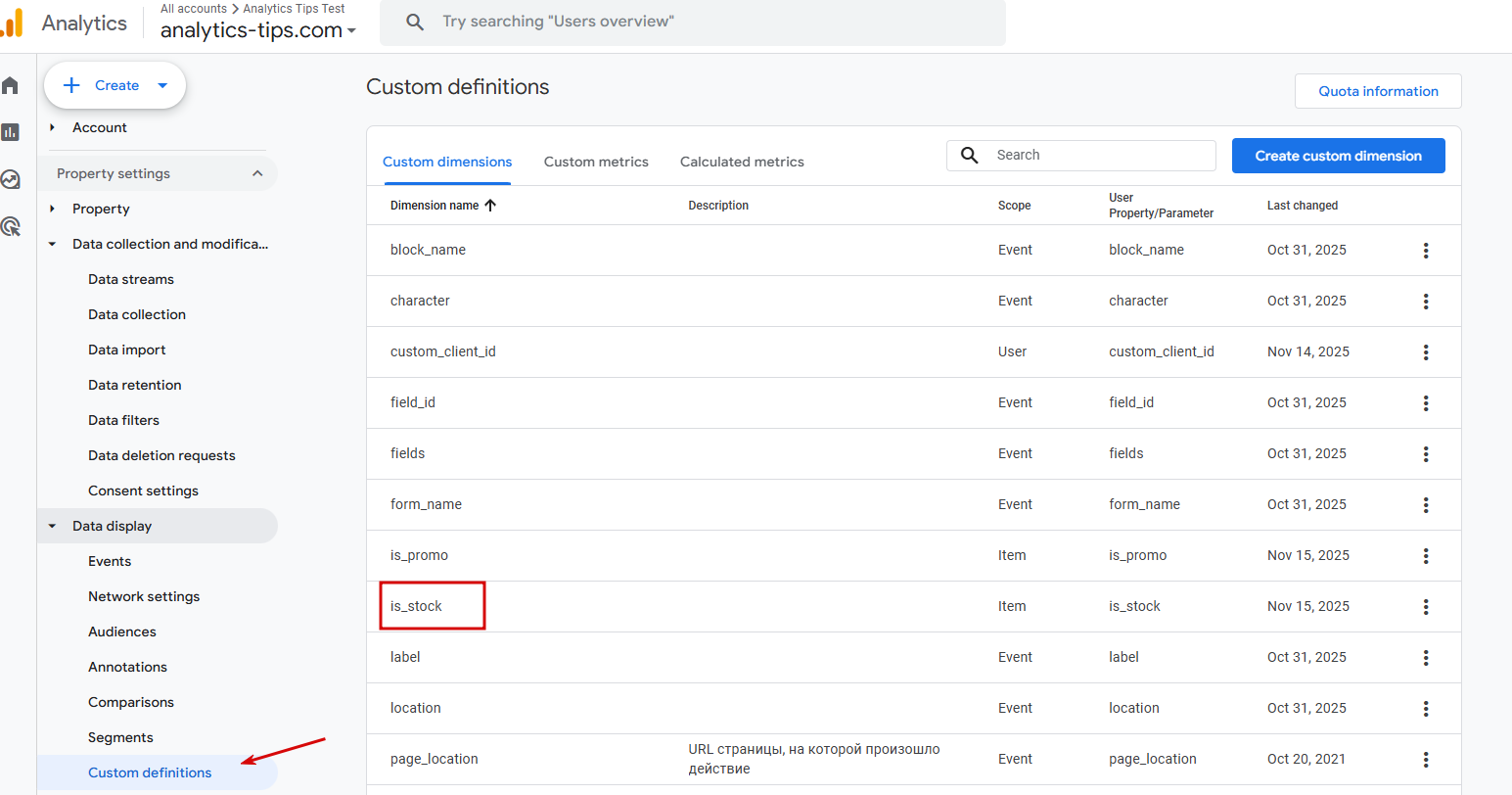Open the analytics-tips.com property selector
Viewport: 1512px width, 795px height.
pos(257,30)
